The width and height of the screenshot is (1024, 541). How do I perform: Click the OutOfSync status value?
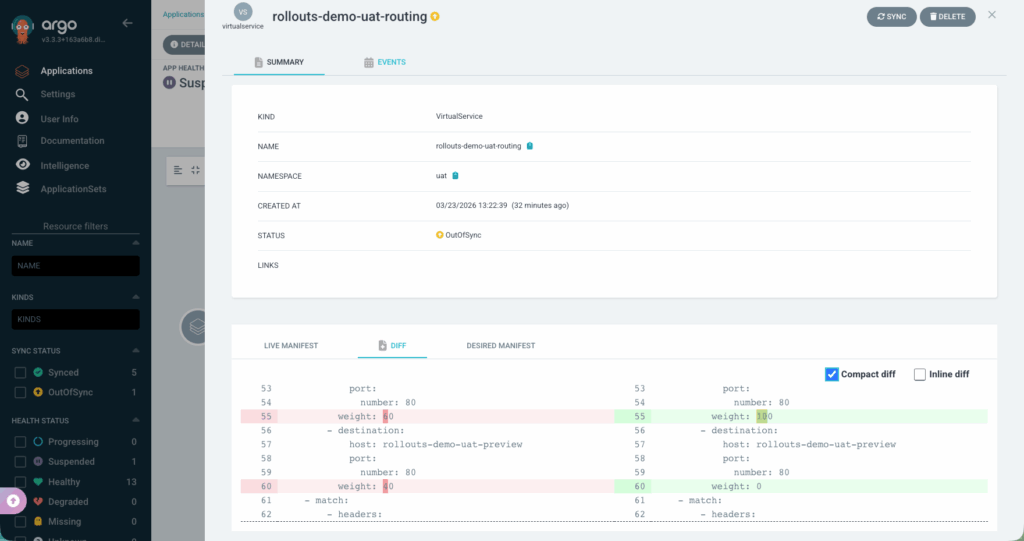458,235
